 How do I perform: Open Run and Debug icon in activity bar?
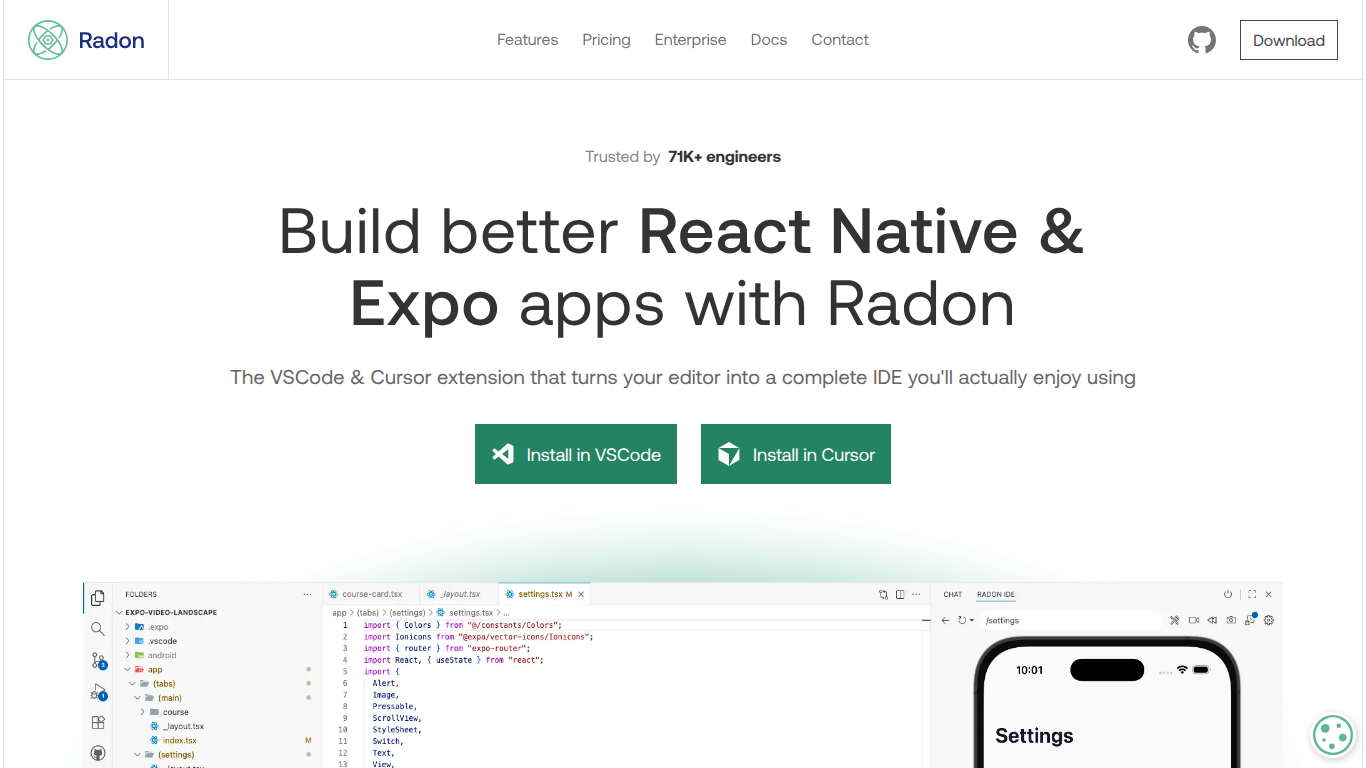point(98,691)
